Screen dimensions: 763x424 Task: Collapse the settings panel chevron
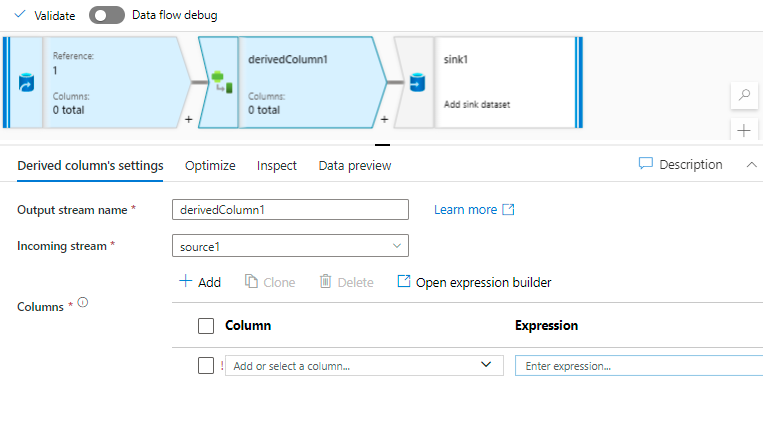pyautogui.click(x=752, y=165)
